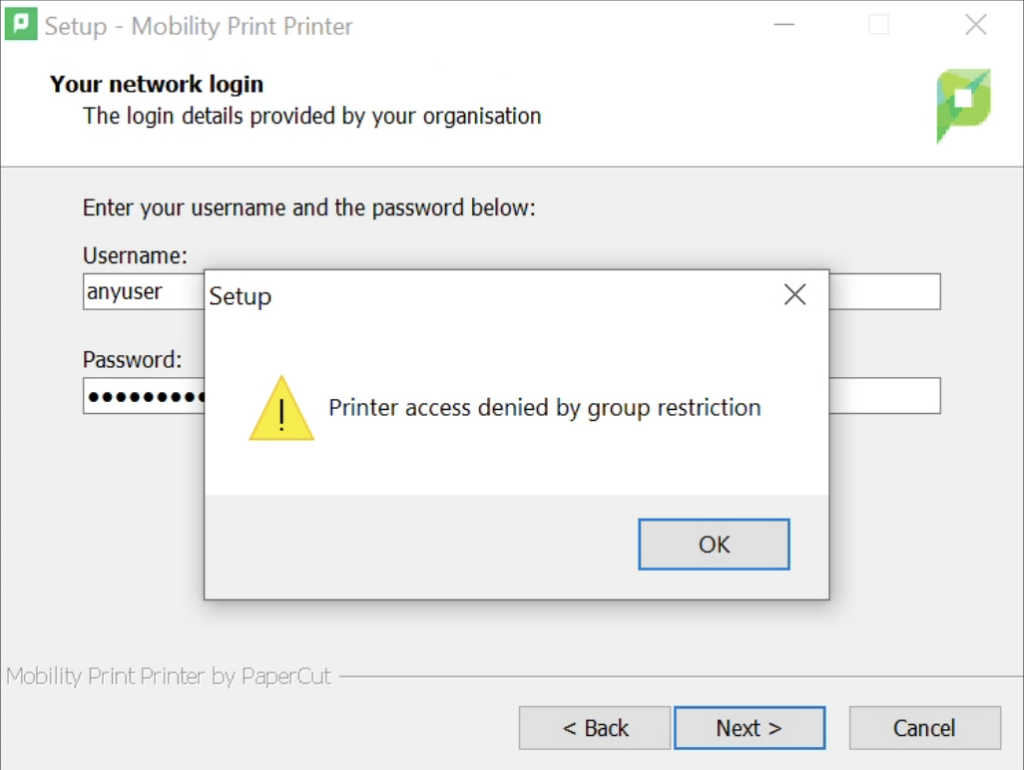Click the heading Your network login
1024x770 pixels.
coord(156,84)
